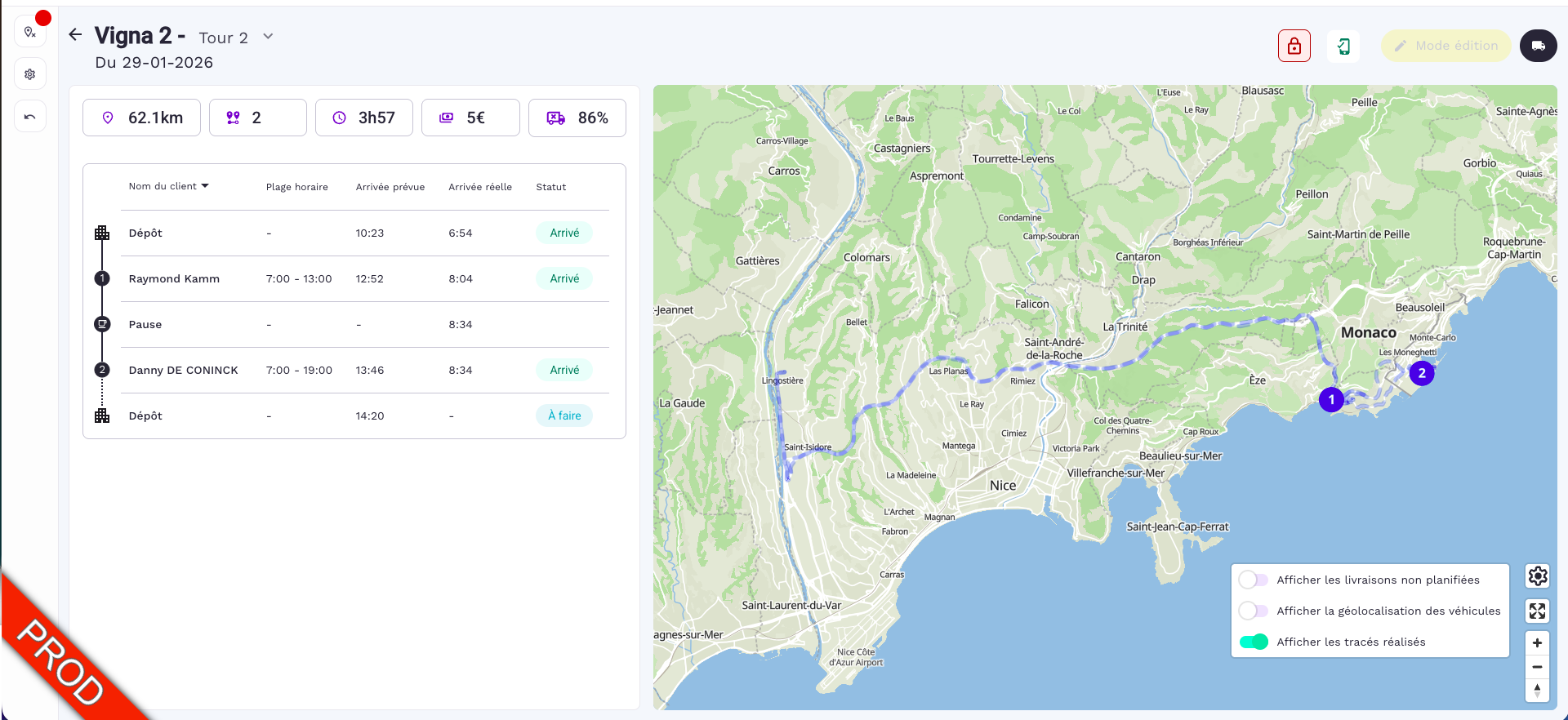Click the dark truck icon button
The image size is (1568, 720).
1538,46
